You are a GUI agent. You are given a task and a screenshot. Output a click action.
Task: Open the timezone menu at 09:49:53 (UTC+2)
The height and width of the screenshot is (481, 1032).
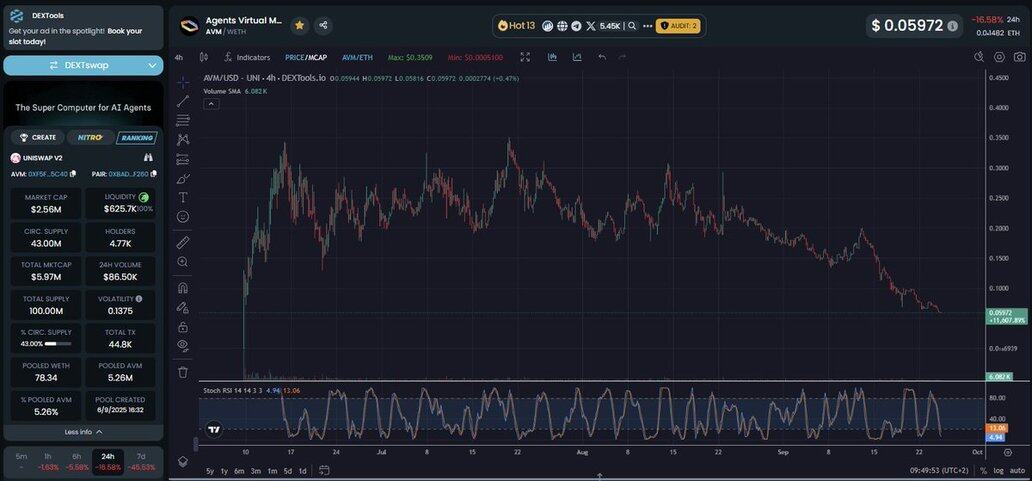[941, 470]
